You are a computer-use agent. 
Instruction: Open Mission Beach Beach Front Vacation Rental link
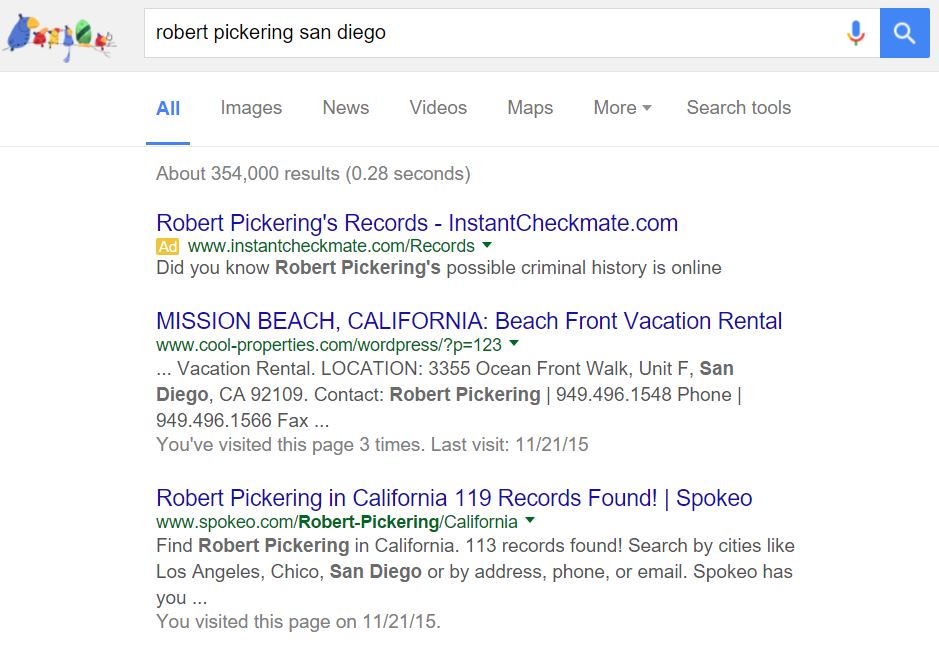point(469,321)
